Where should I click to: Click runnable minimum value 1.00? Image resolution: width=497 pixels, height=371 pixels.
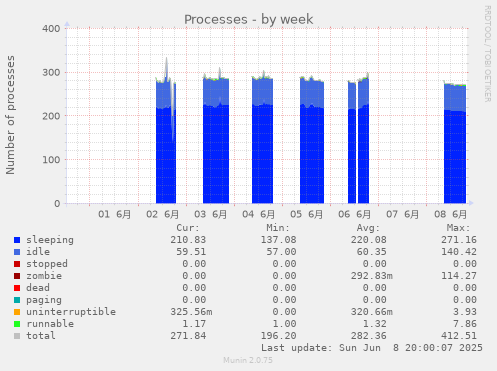point(284,324)
